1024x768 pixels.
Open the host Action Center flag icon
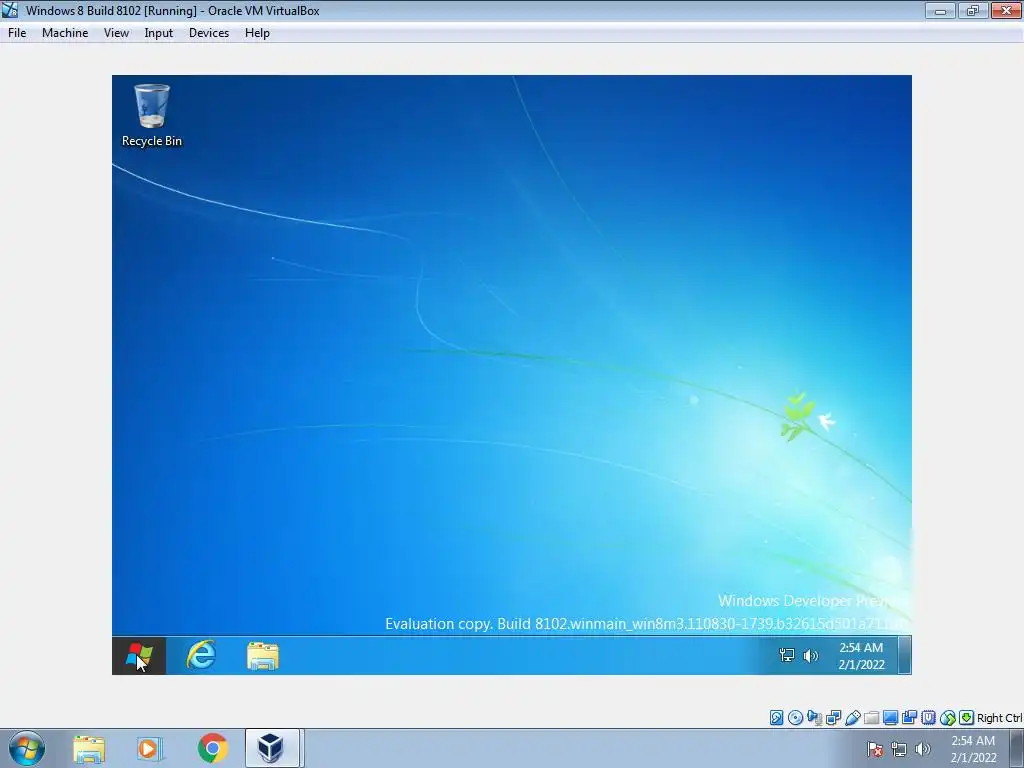click(x=875, y=749)
